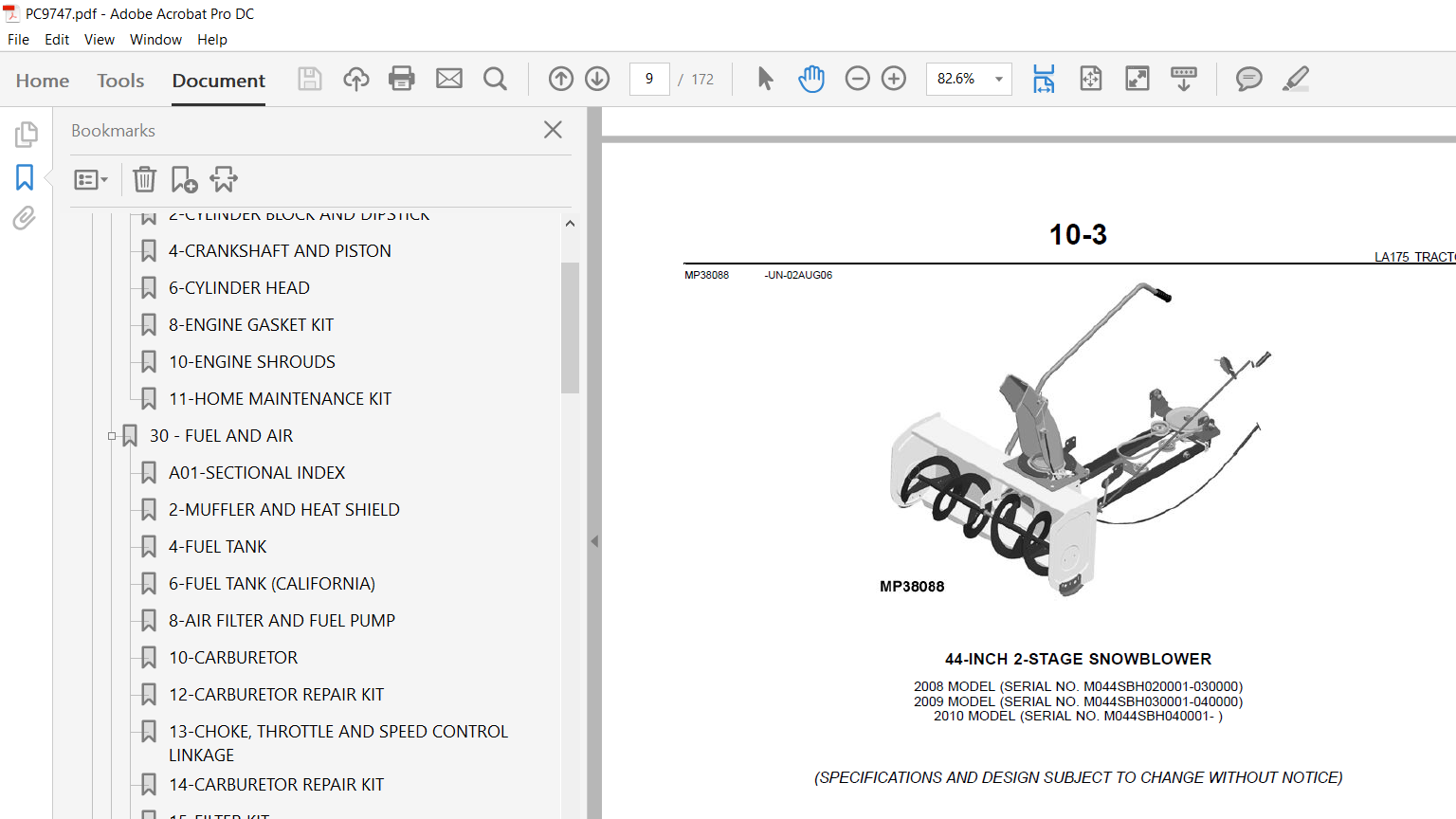Open the Page Thumbnails panel icon
This screenshot has height=819, width=1456.
[26, 135]
